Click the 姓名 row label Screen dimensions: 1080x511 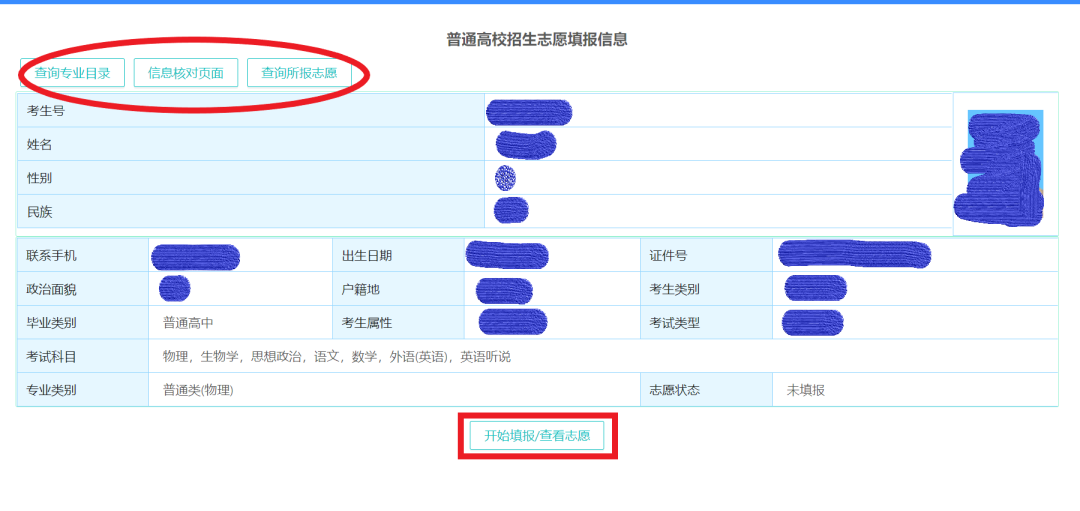click(39, 145)
